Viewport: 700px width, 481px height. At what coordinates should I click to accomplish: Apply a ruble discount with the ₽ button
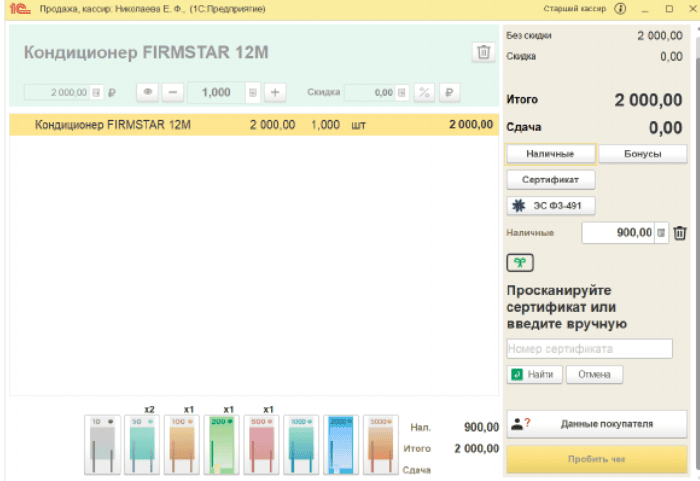point(450,92)
